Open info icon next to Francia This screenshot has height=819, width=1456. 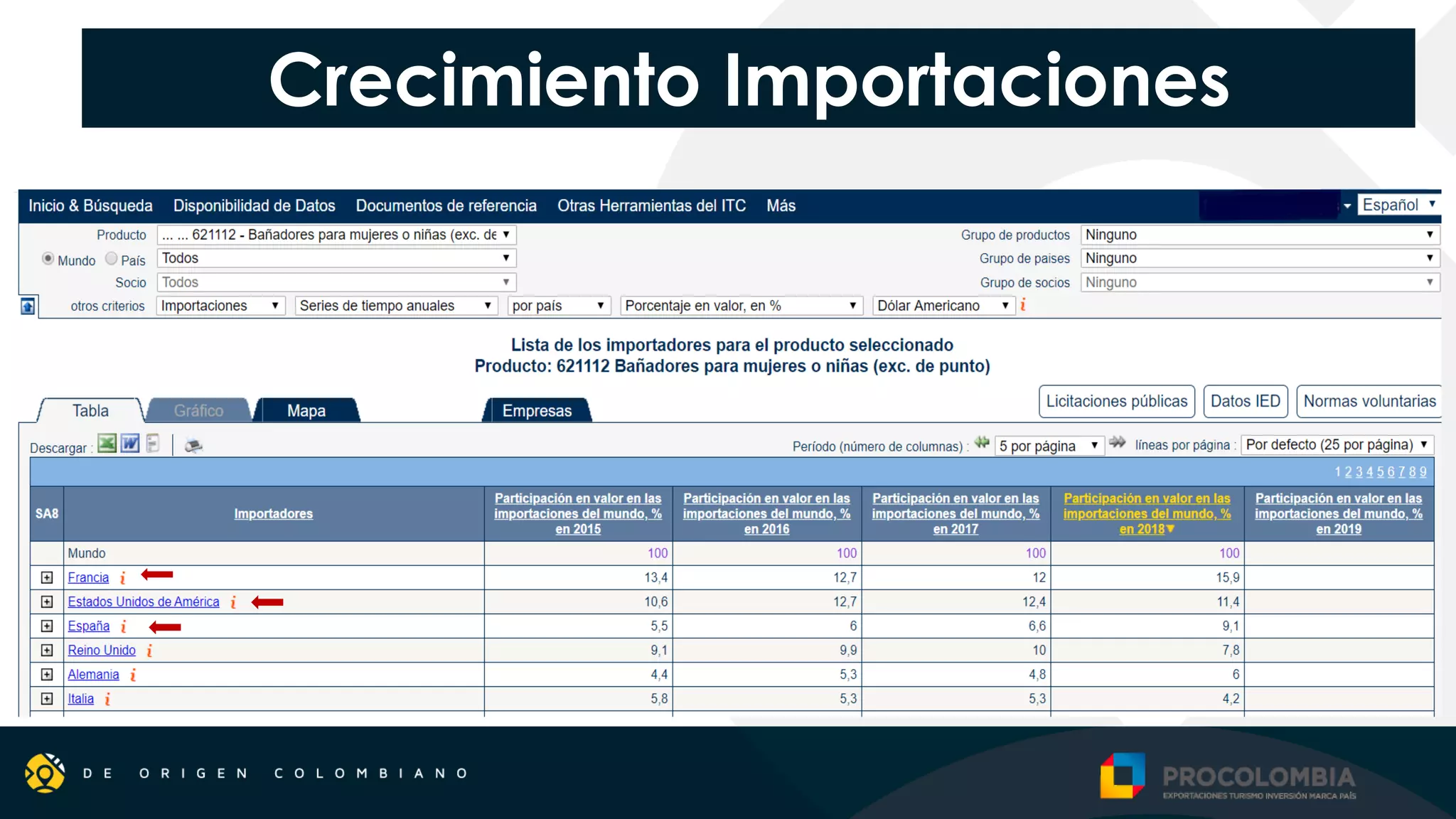[x=123, y=578]
